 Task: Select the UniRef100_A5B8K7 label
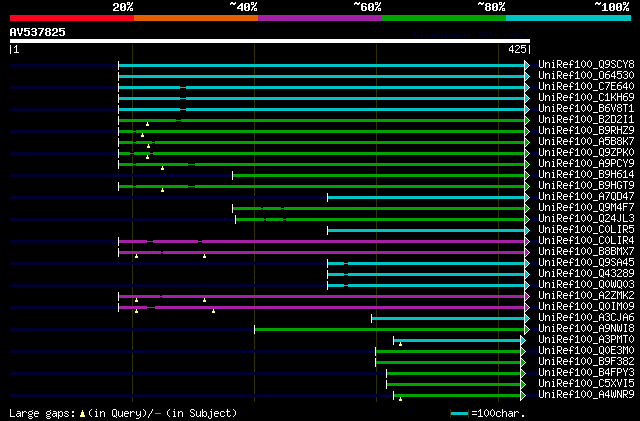pyautogui.click(x=586, y=141)
